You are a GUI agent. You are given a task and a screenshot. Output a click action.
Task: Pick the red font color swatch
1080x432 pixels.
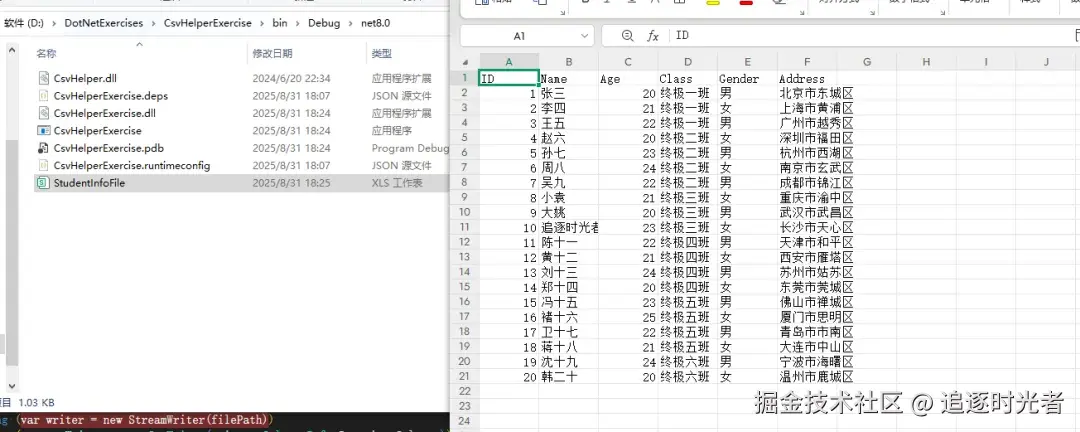click(746, 3)
